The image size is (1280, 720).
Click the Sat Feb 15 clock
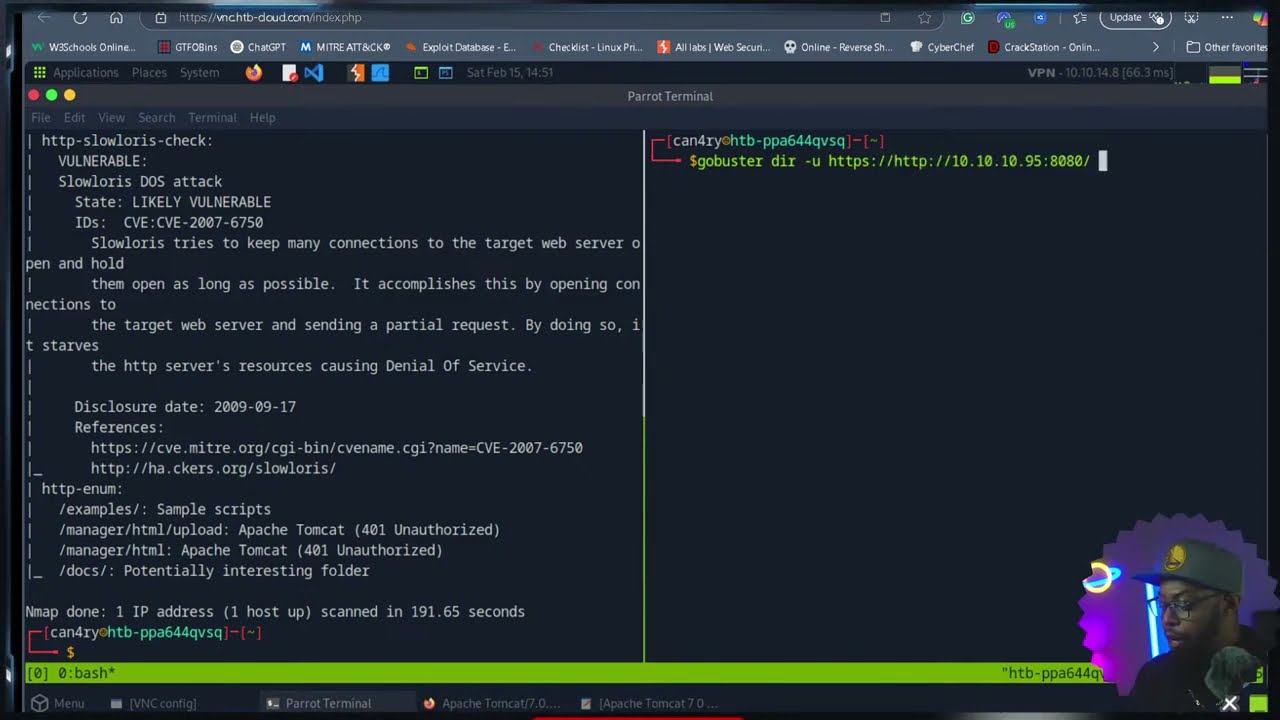[510, 73]
